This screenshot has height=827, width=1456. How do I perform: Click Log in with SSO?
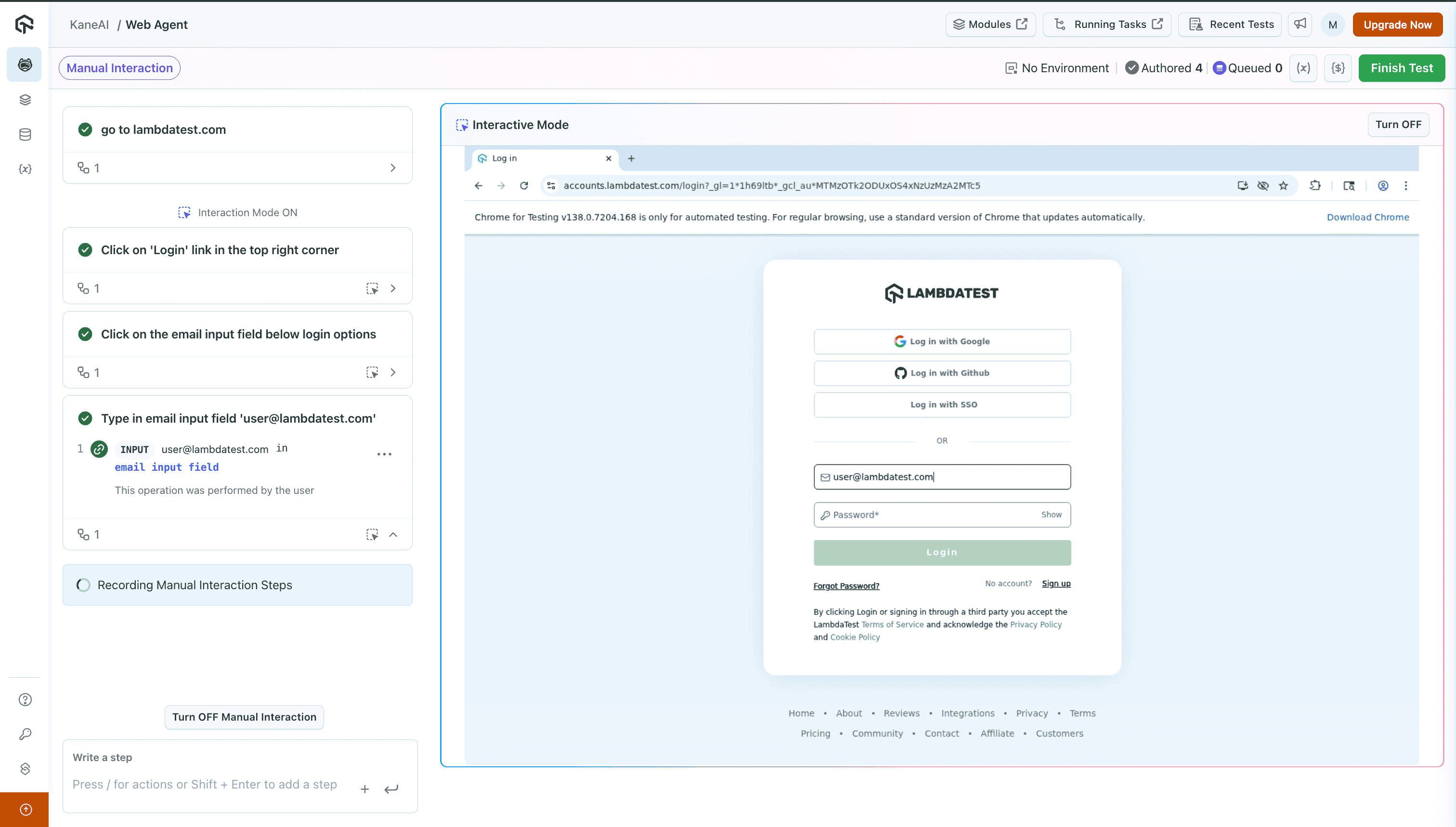(x=942, y=405)
